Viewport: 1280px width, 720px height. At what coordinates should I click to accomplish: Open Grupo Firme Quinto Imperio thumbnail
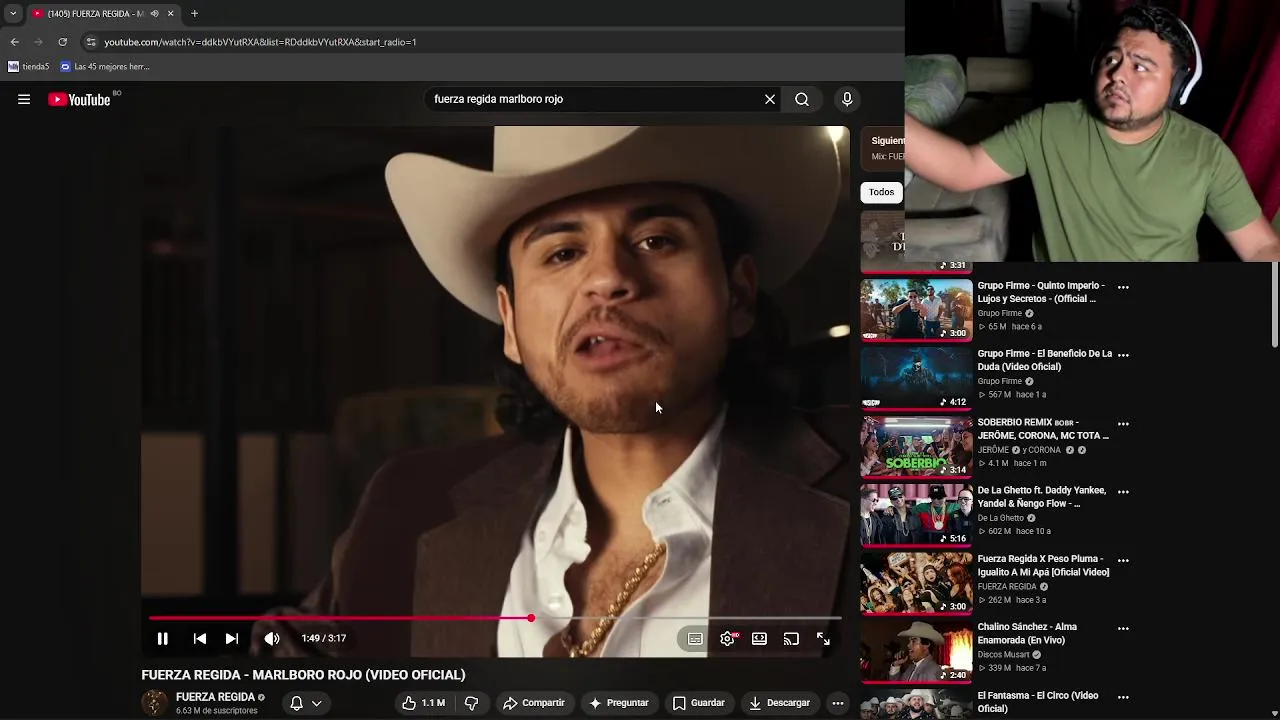916,310
